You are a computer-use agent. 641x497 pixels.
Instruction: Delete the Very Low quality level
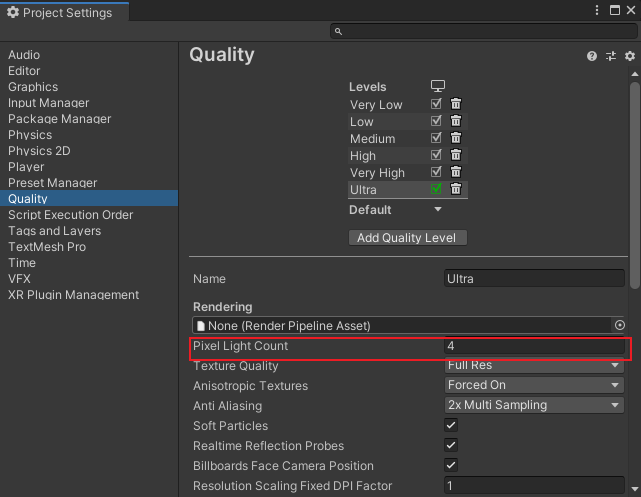click(456, 104)
